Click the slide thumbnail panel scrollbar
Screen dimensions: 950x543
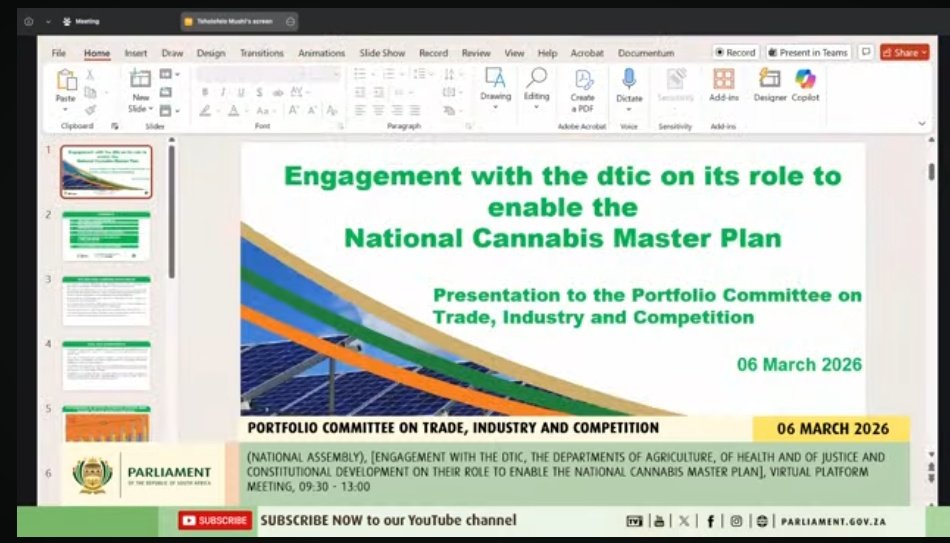[x=172, y=212]
